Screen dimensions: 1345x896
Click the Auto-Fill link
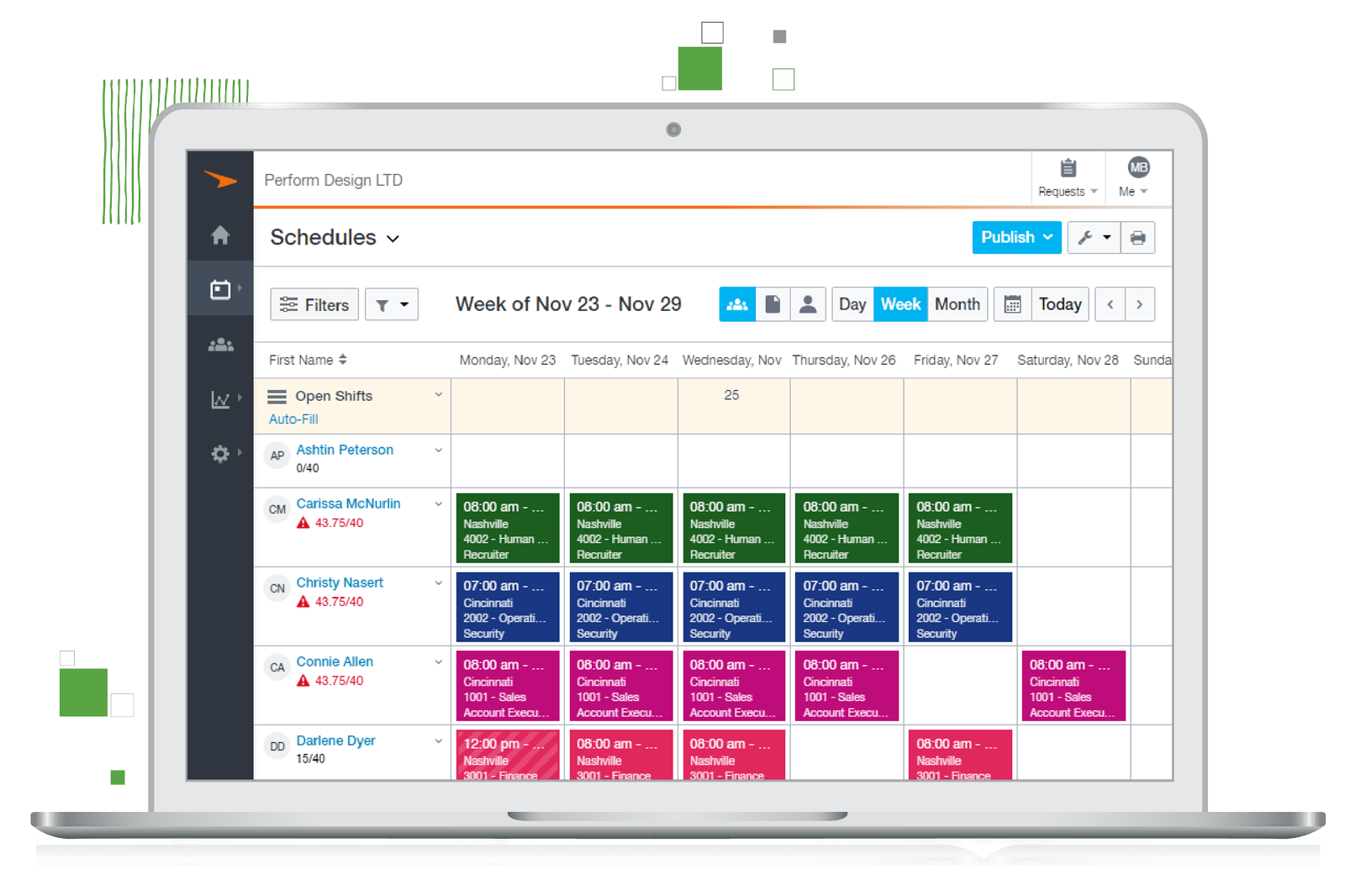pos(293,419)
